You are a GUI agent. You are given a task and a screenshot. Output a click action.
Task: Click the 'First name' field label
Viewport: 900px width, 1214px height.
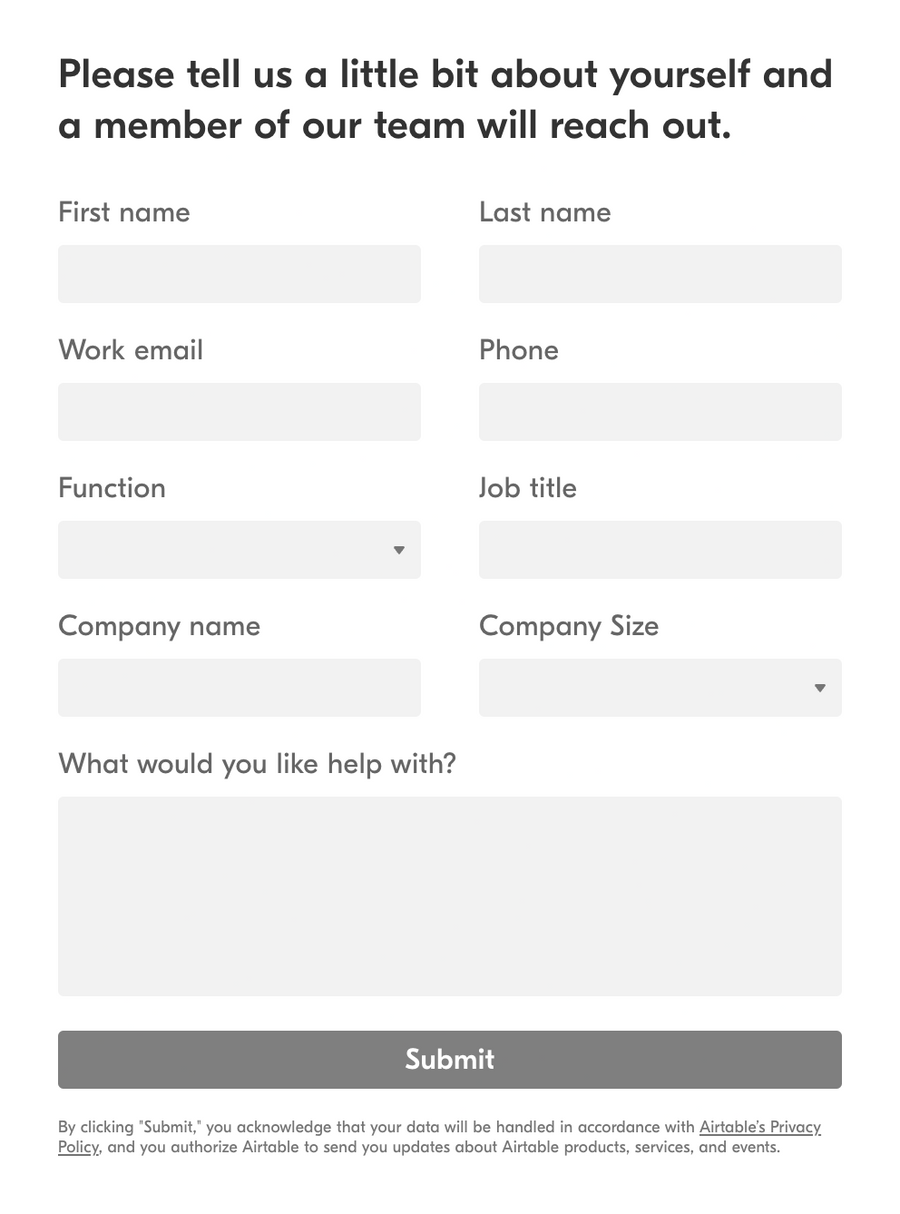click(124, 212)
